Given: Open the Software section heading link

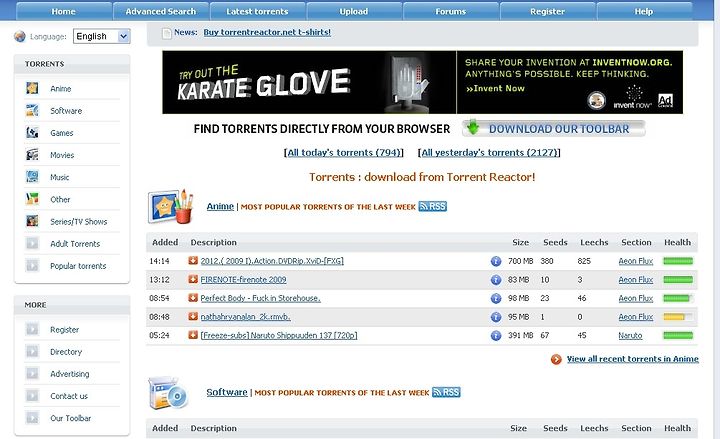Looking at the screenshot, I should pyautogui.click(x=227, y=392).
